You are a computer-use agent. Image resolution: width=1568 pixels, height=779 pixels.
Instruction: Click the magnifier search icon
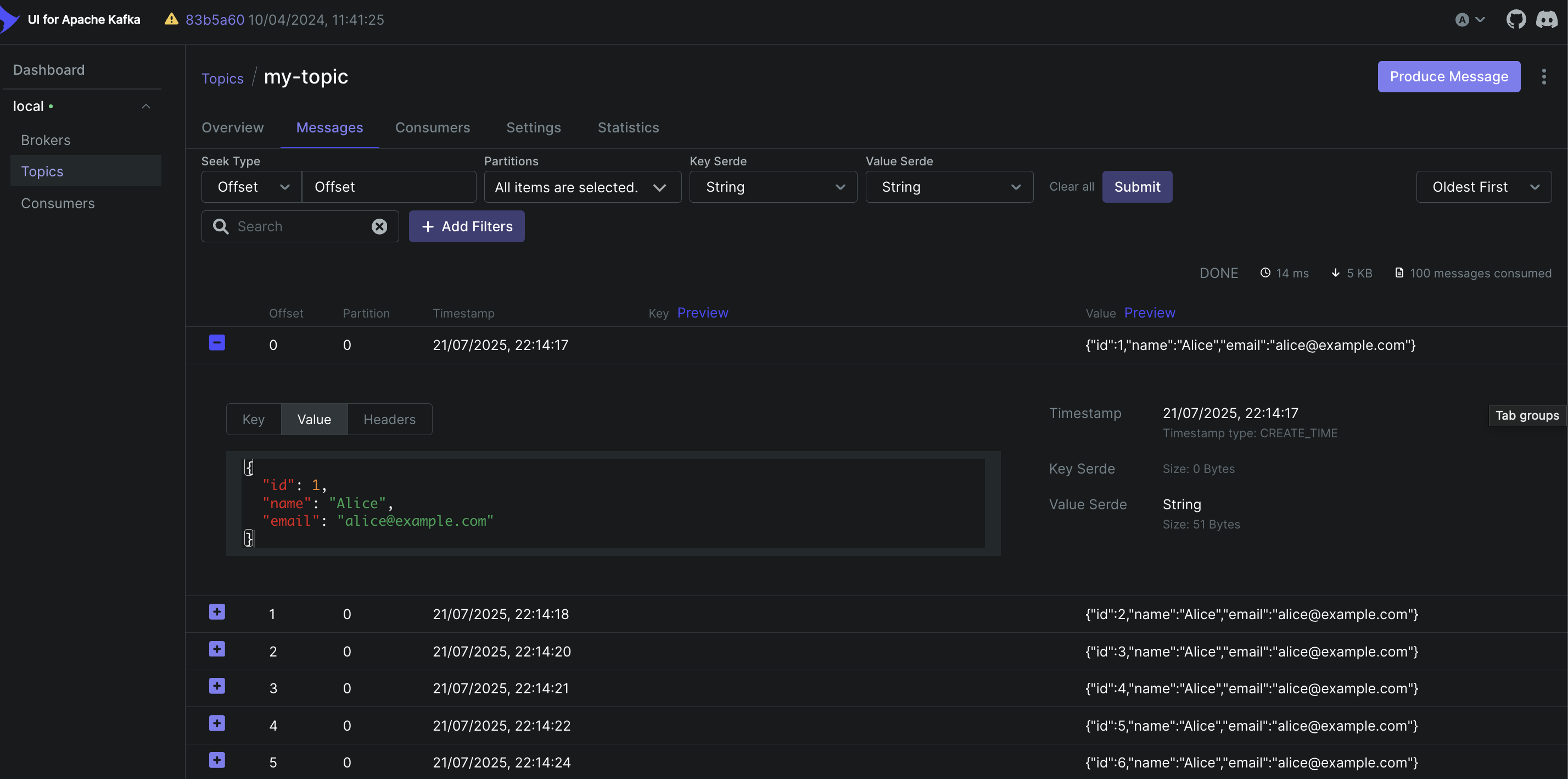[220, 226]
